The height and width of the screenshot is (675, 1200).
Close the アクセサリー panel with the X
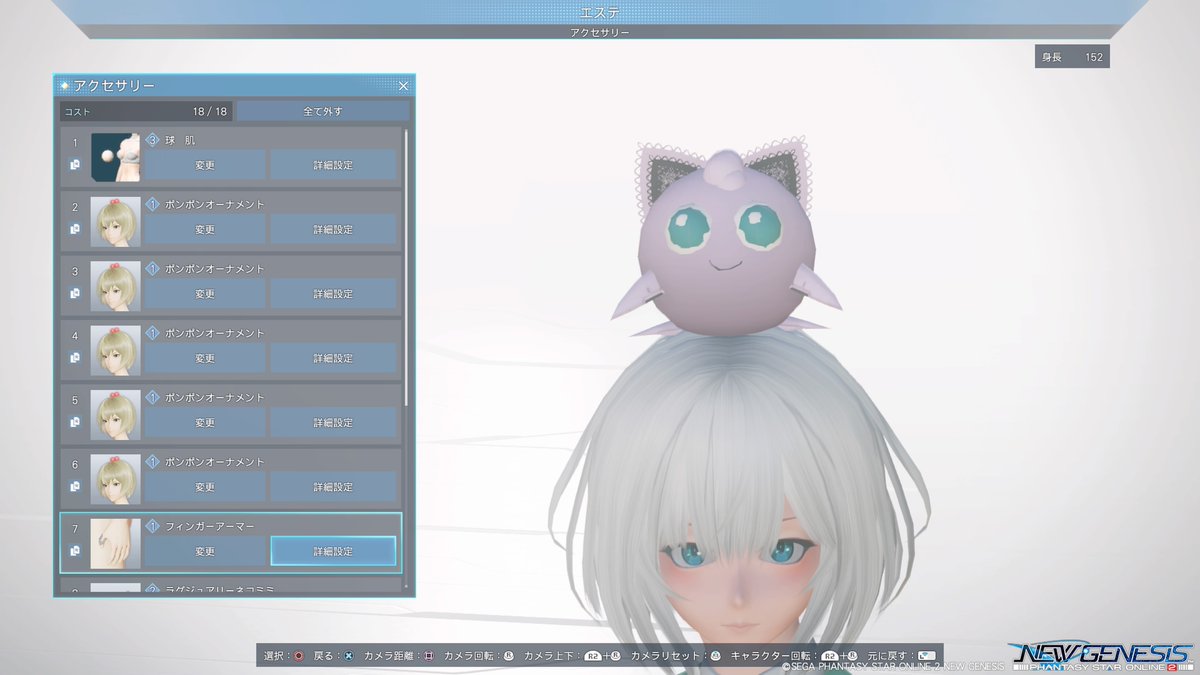point(403,86)
